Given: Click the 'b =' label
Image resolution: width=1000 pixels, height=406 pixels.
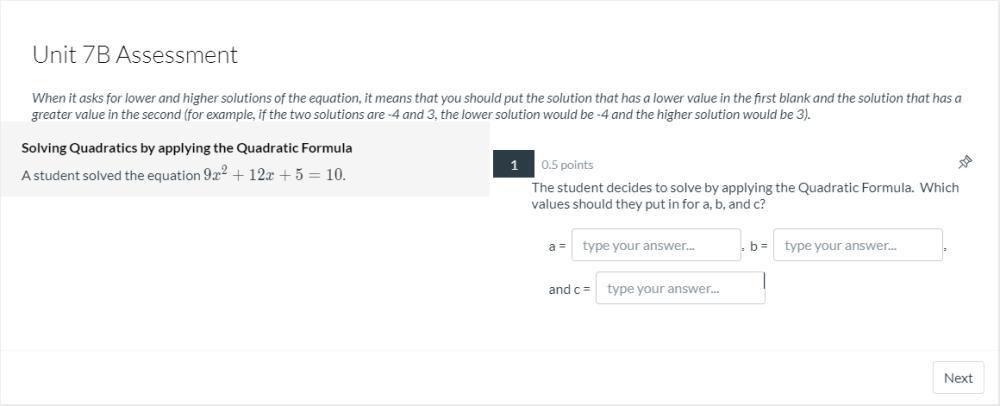Looking at the screenshot, I should click(x=759, y=246).
